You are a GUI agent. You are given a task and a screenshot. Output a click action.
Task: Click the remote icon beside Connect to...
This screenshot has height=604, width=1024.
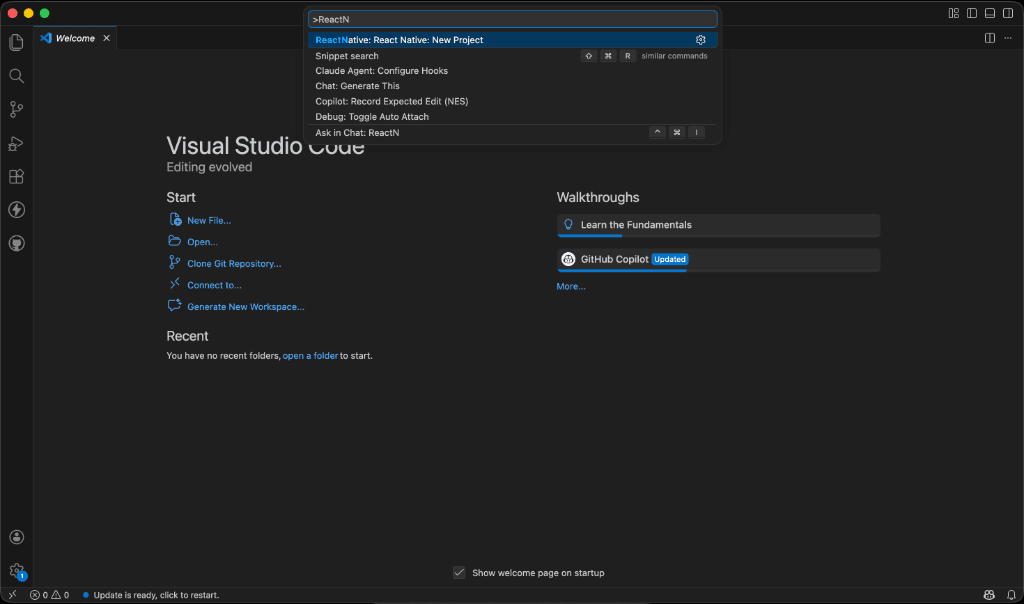coord(174,283)
